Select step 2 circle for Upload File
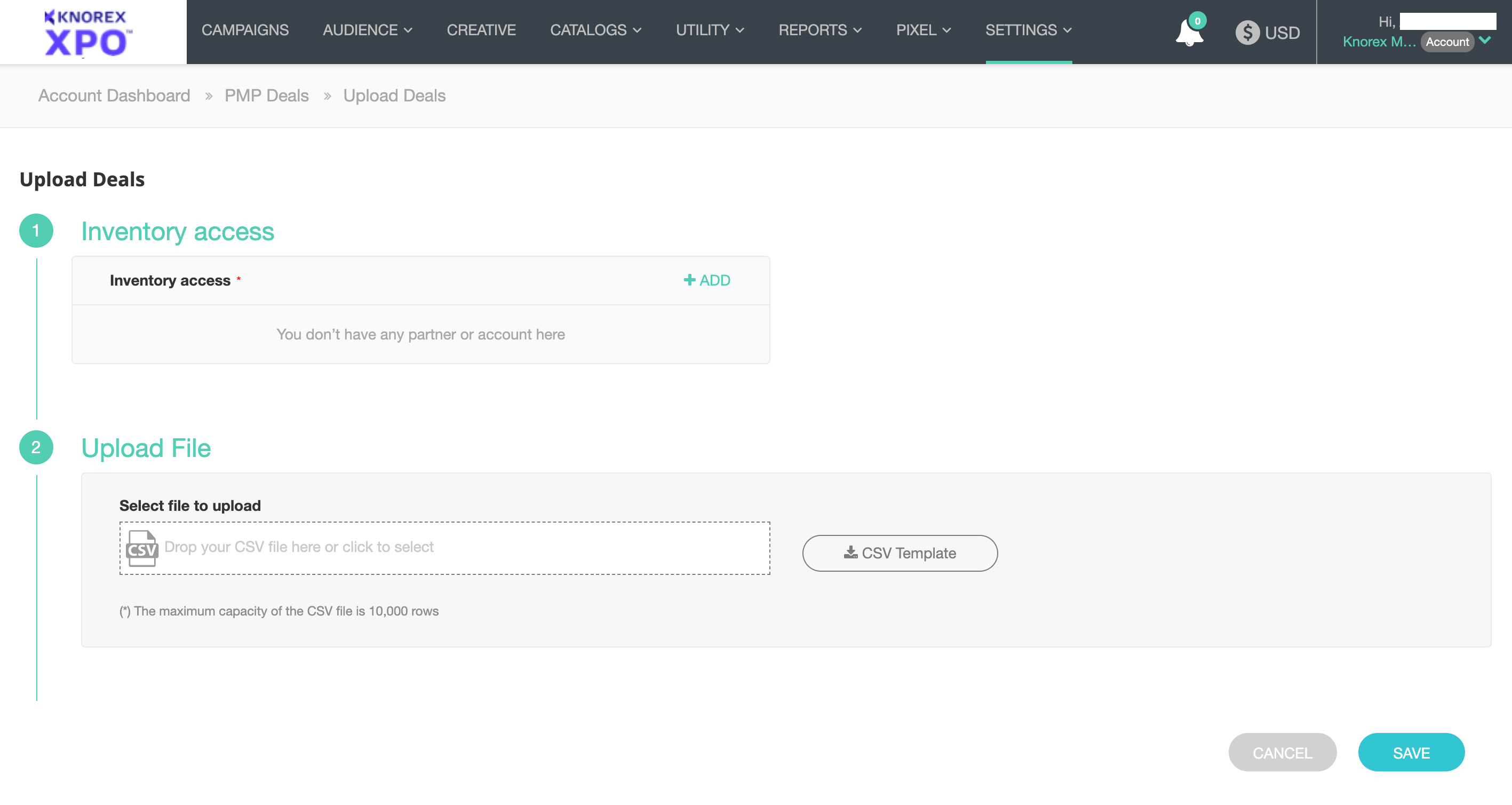 click(x=36, y=448)
